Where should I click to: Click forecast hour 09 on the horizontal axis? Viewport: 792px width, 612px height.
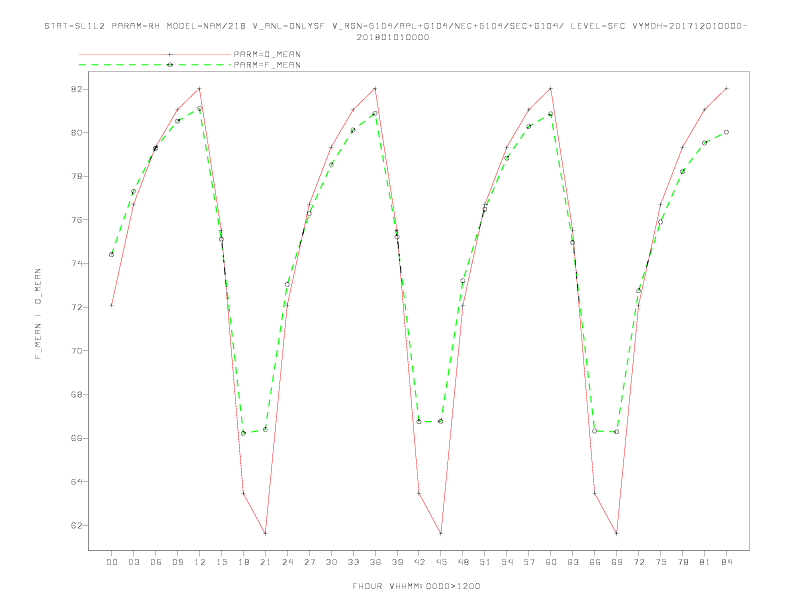pos(177,562)
